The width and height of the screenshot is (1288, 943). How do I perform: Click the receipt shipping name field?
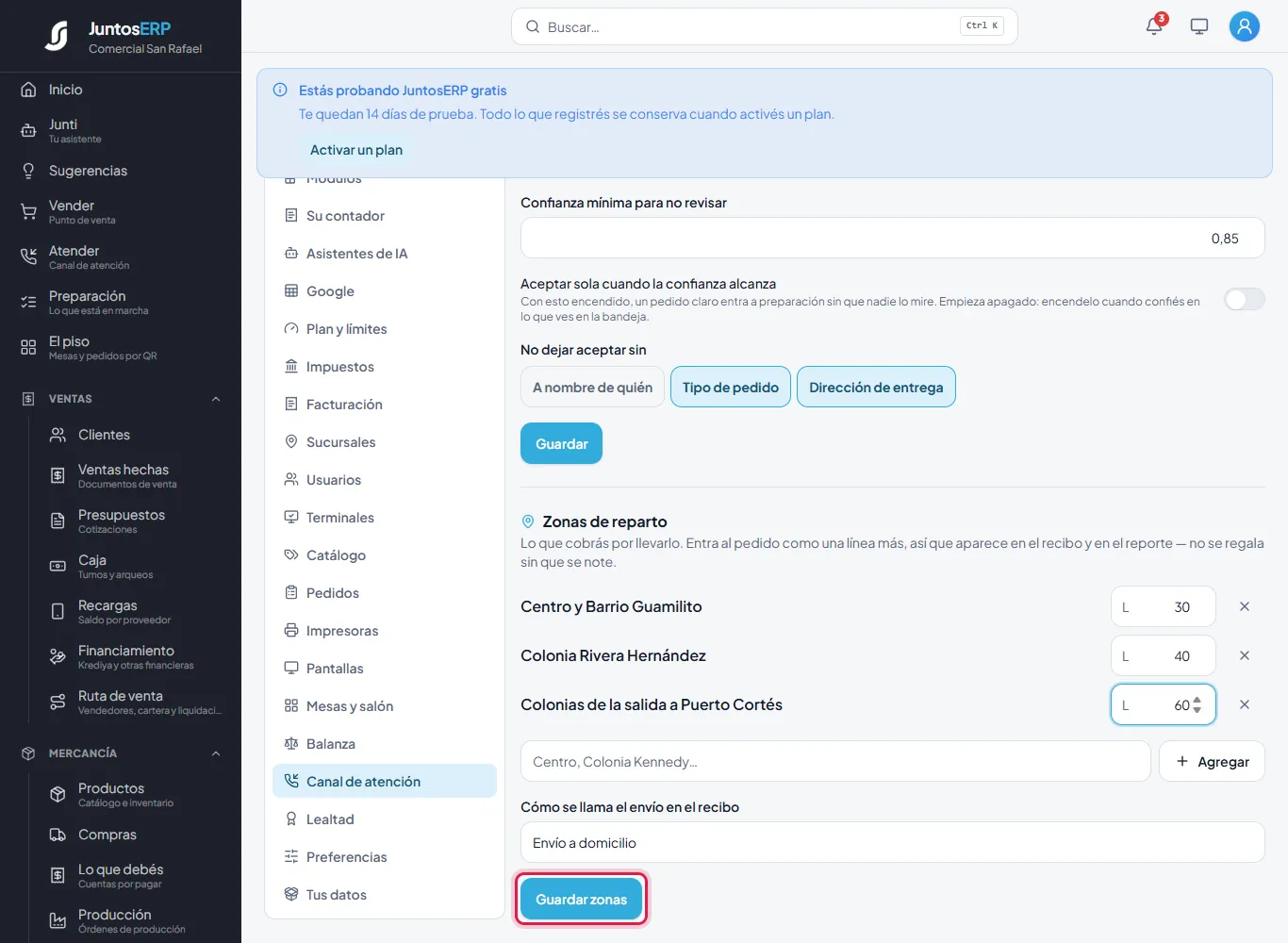892,842
